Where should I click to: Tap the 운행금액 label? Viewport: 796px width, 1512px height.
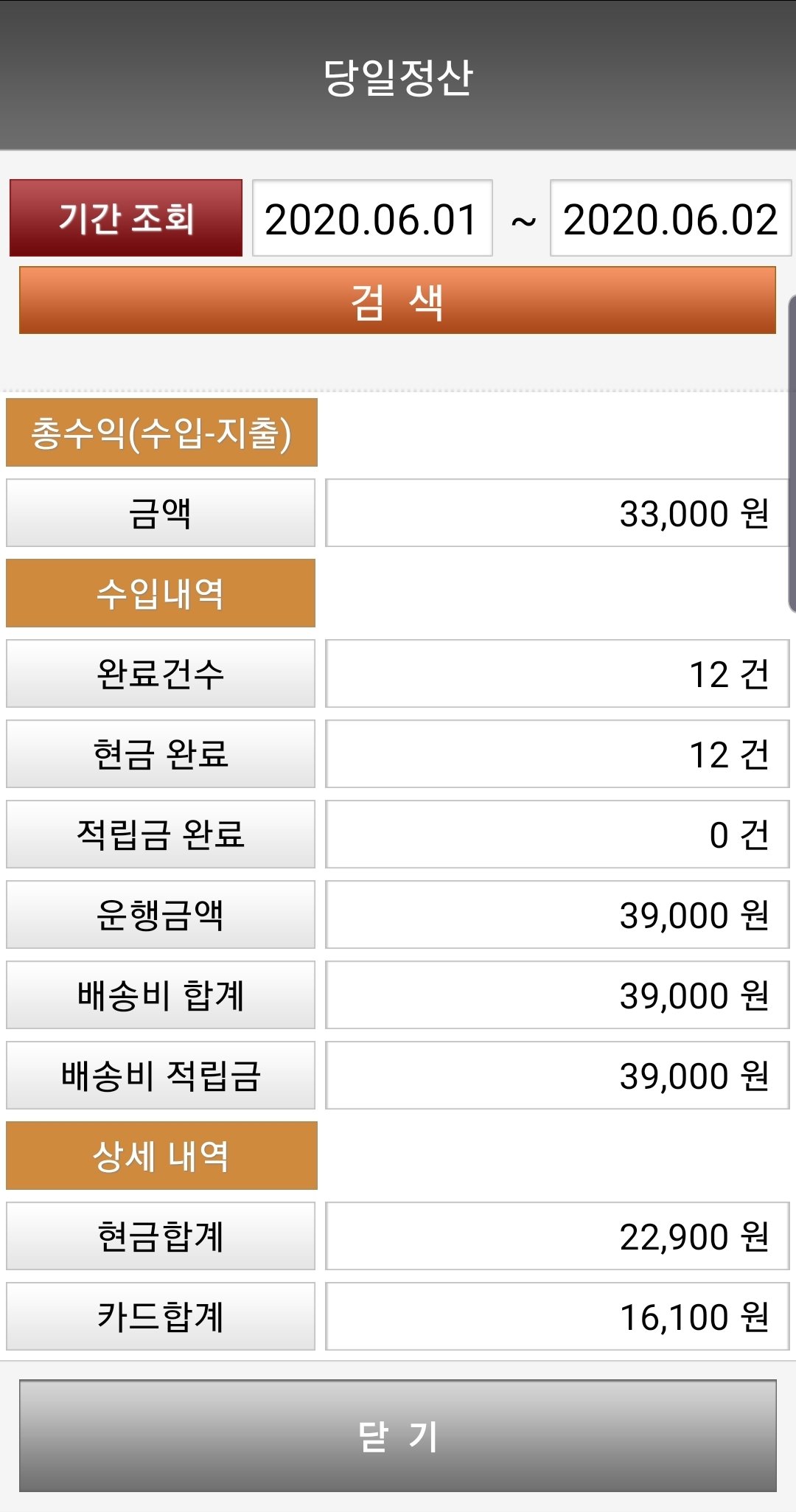(x=161, y=915)
